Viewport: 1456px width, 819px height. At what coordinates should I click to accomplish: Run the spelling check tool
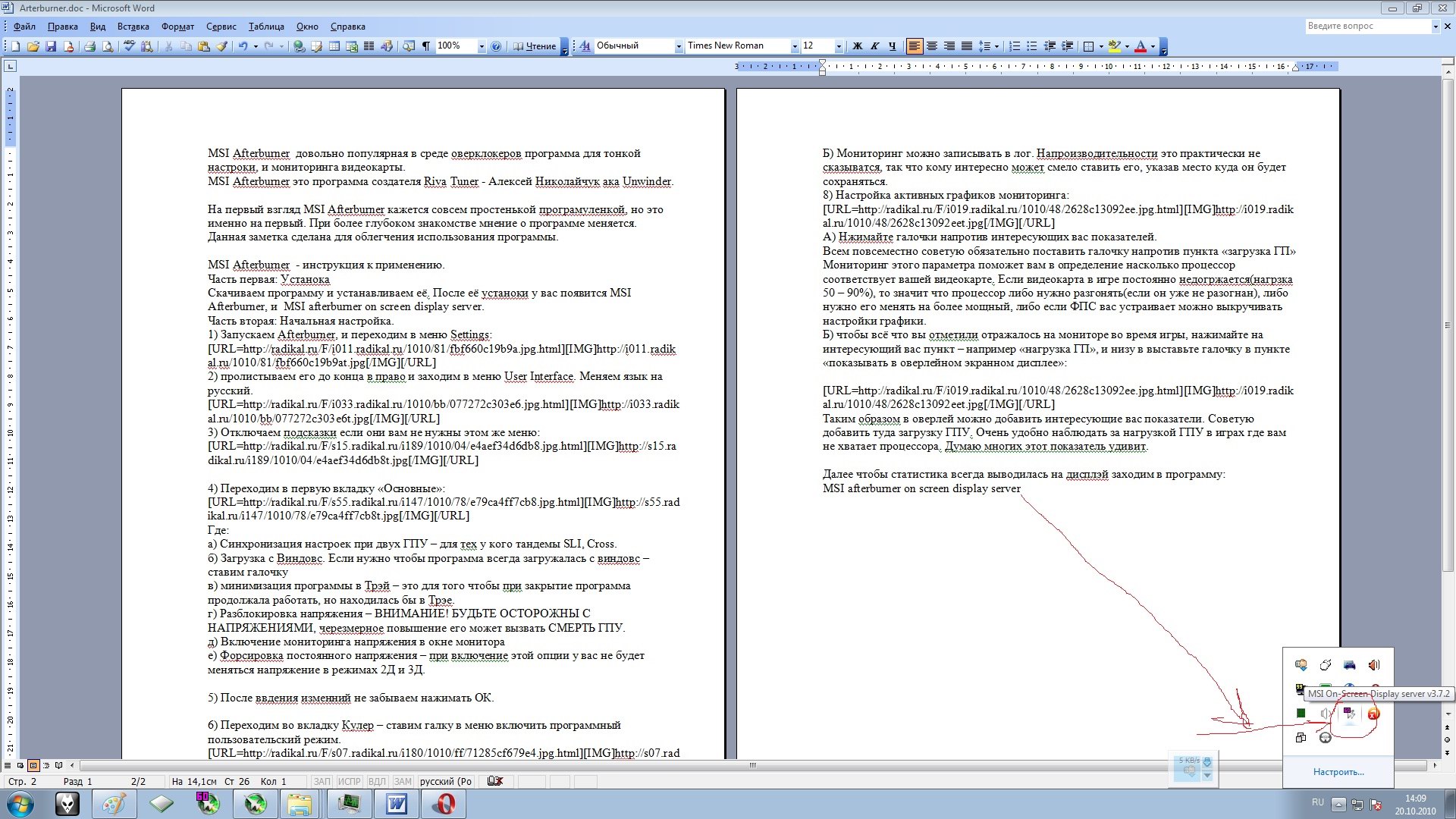[x=129, y=46]
